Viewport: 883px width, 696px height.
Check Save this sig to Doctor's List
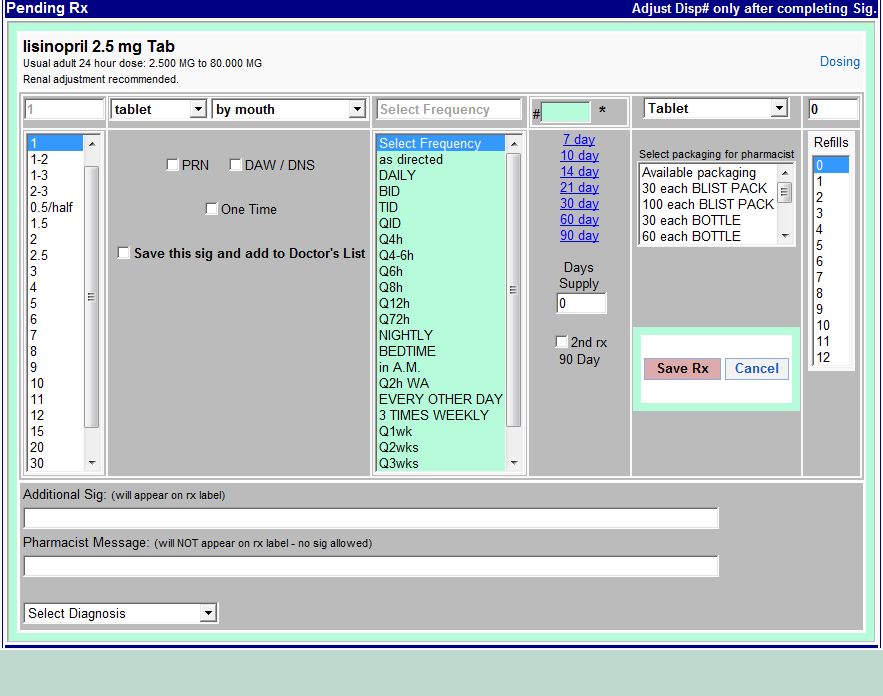pos(123,253)
